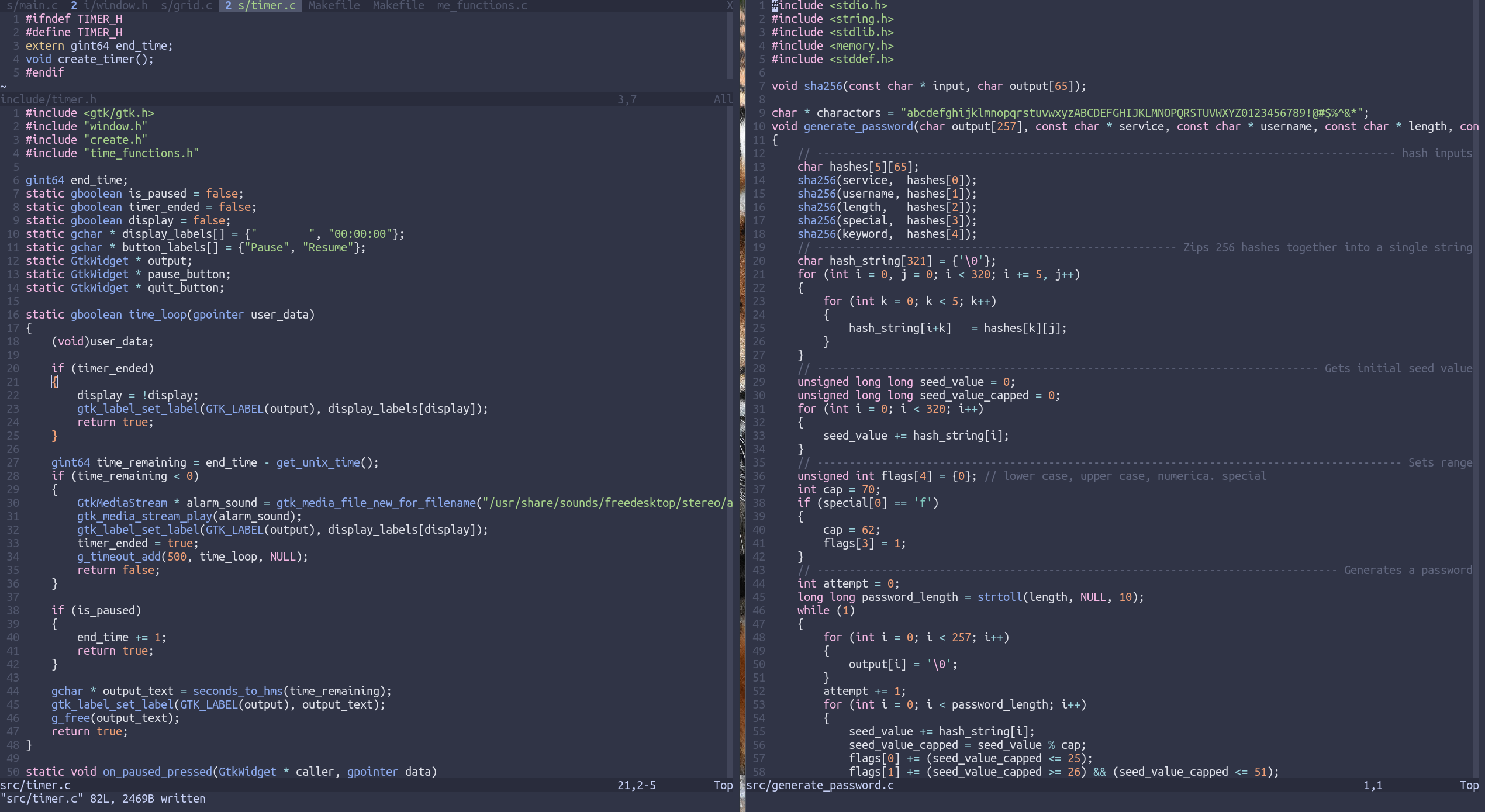Image resolution: width=1485 pixels, height=812 pixels.
Task: Click the static GtkWidget * pause_button line
Action: pyautogui.click(x=128, y=274)
